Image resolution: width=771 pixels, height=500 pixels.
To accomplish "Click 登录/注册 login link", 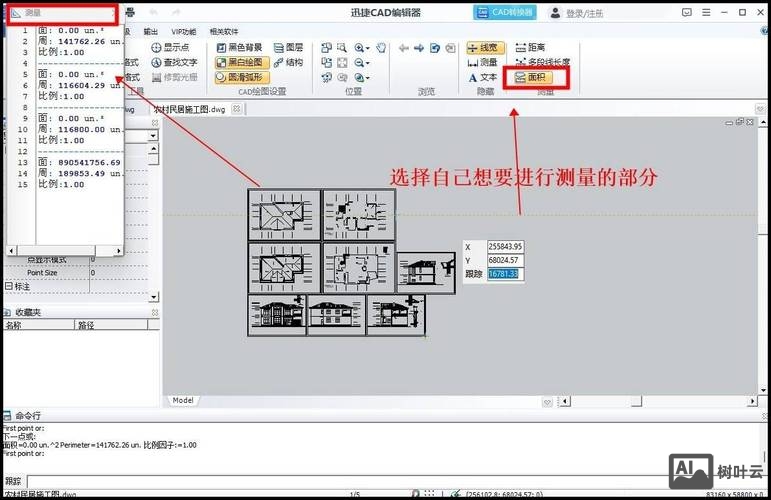I will [584, 13].
